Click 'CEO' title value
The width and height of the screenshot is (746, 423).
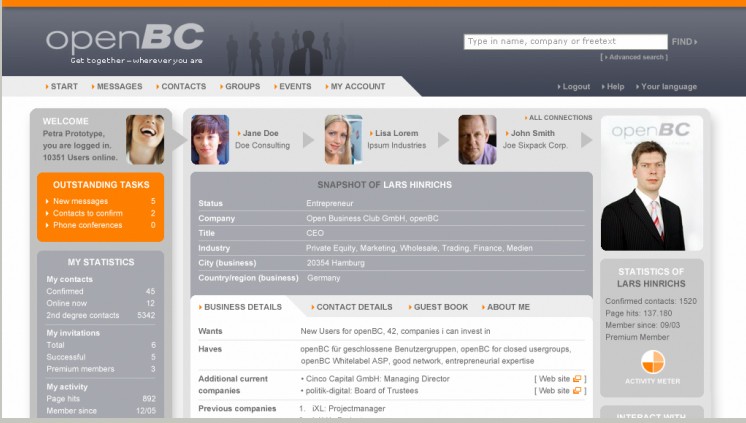tap(315, 233)
